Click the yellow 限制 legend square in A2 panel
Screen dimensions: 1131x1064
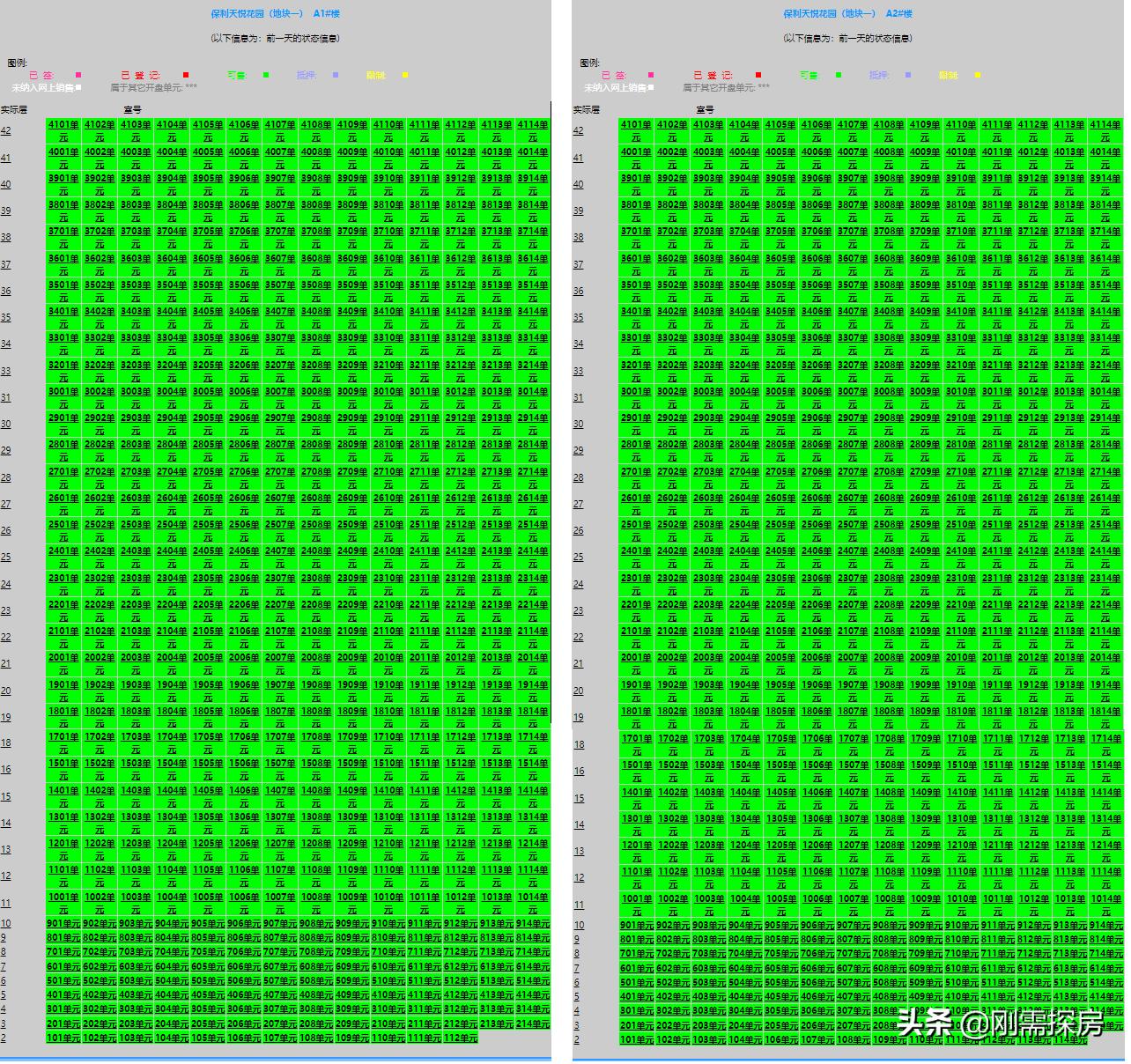coord(978,75)
